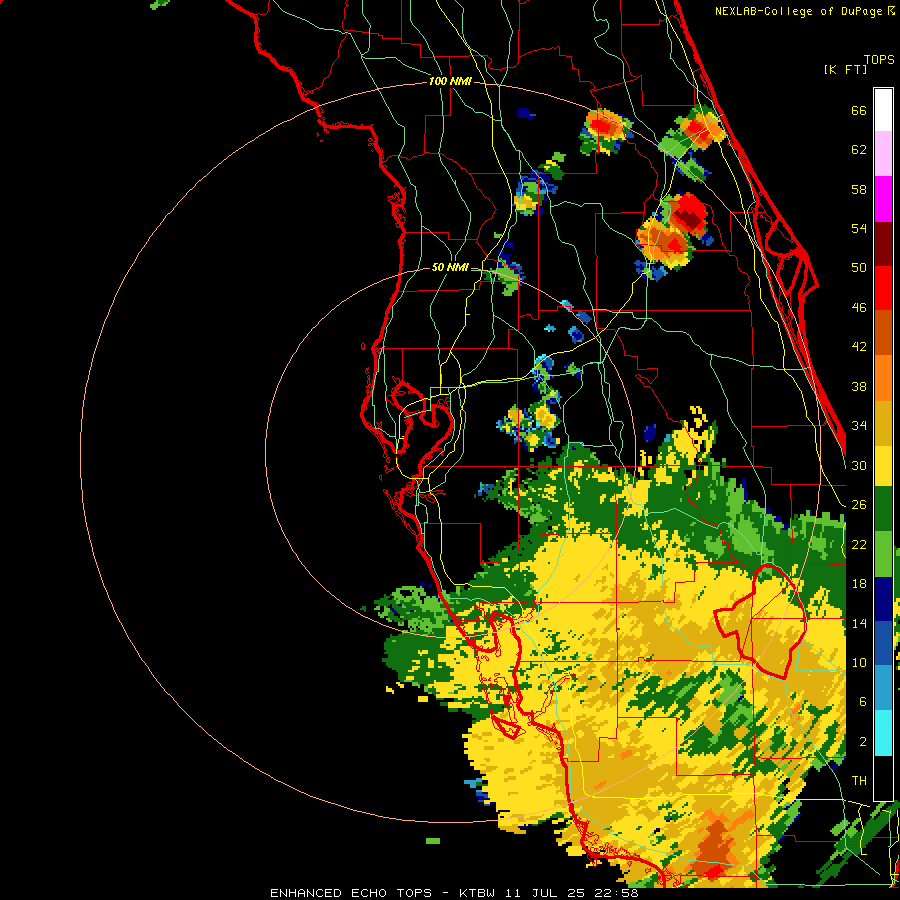Viewport: 900px width, 900px height.
Task: Click the medium blue legend swatch
Action: (883, 643)
